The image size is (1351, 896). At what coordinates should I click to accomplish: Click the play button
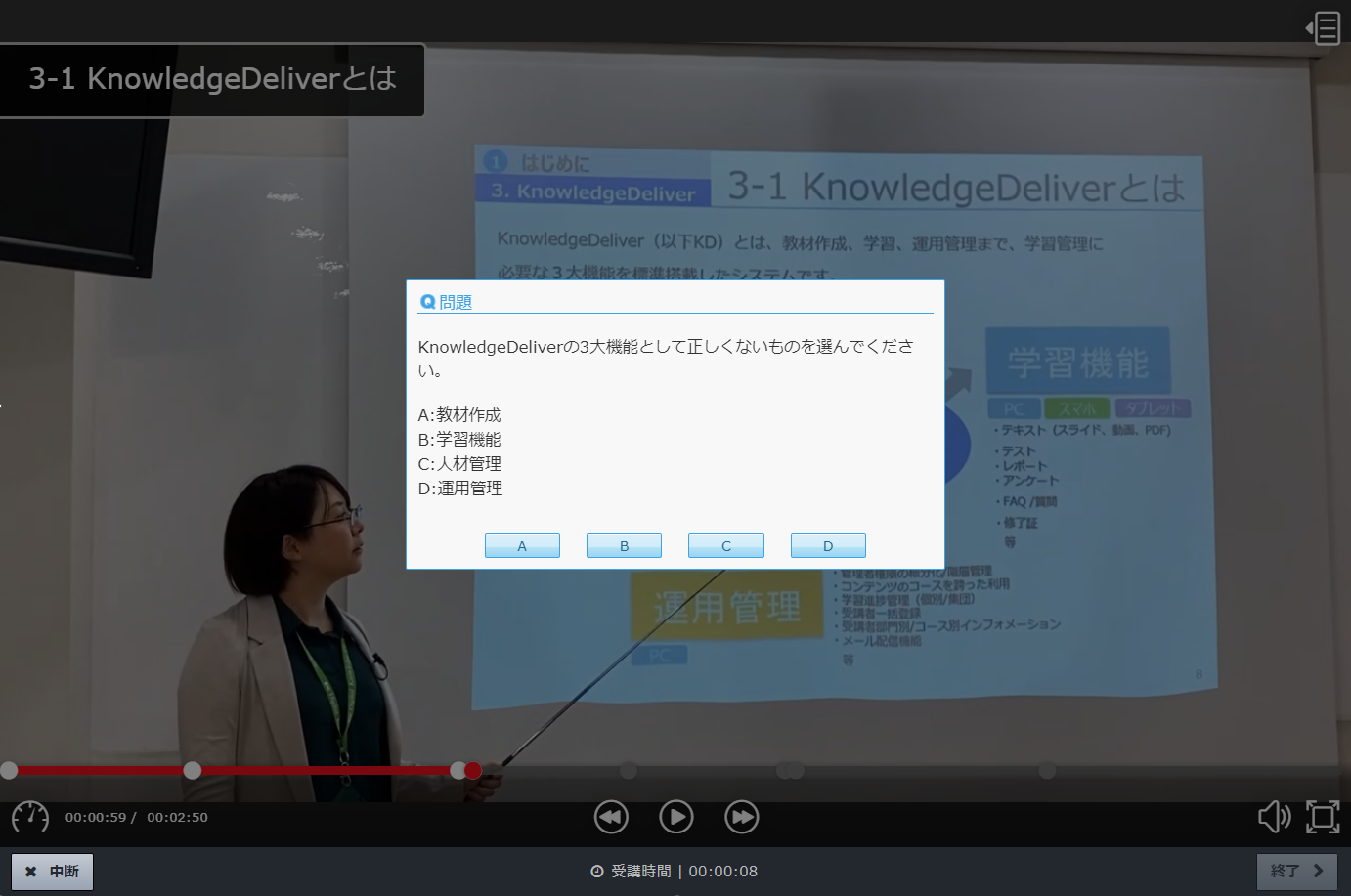click(675, 817)
